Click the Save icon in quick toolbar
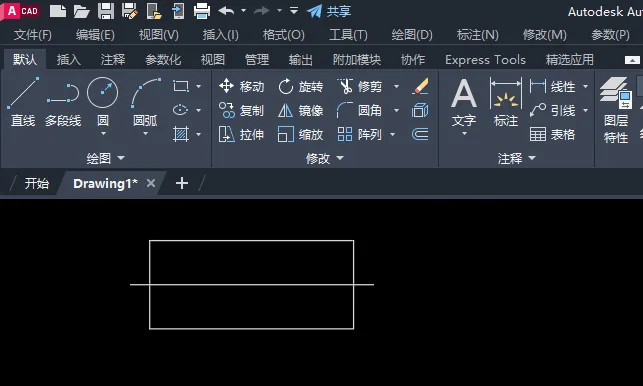The image size is (643, 386). click(x=106, y=11)
